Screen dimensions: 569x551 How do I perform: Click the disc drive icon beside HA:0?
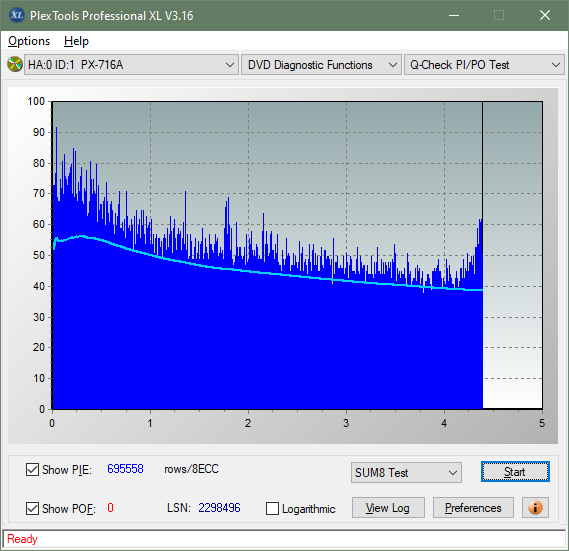[15, 64]
